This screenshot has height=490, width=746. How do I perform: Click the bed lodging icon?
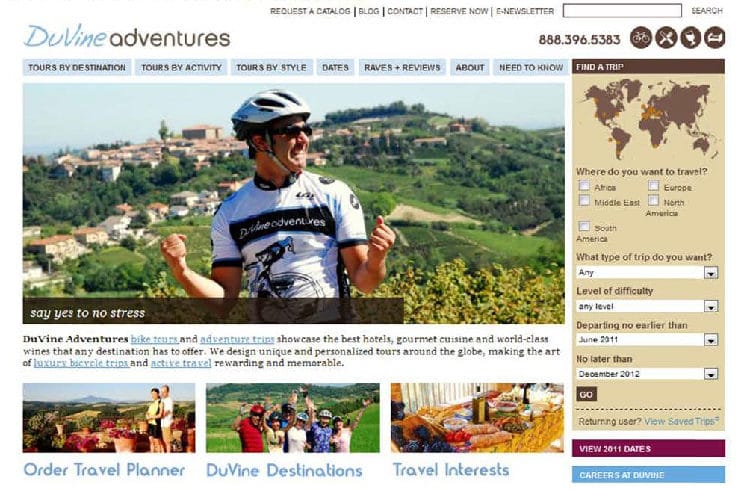[715, 38]
